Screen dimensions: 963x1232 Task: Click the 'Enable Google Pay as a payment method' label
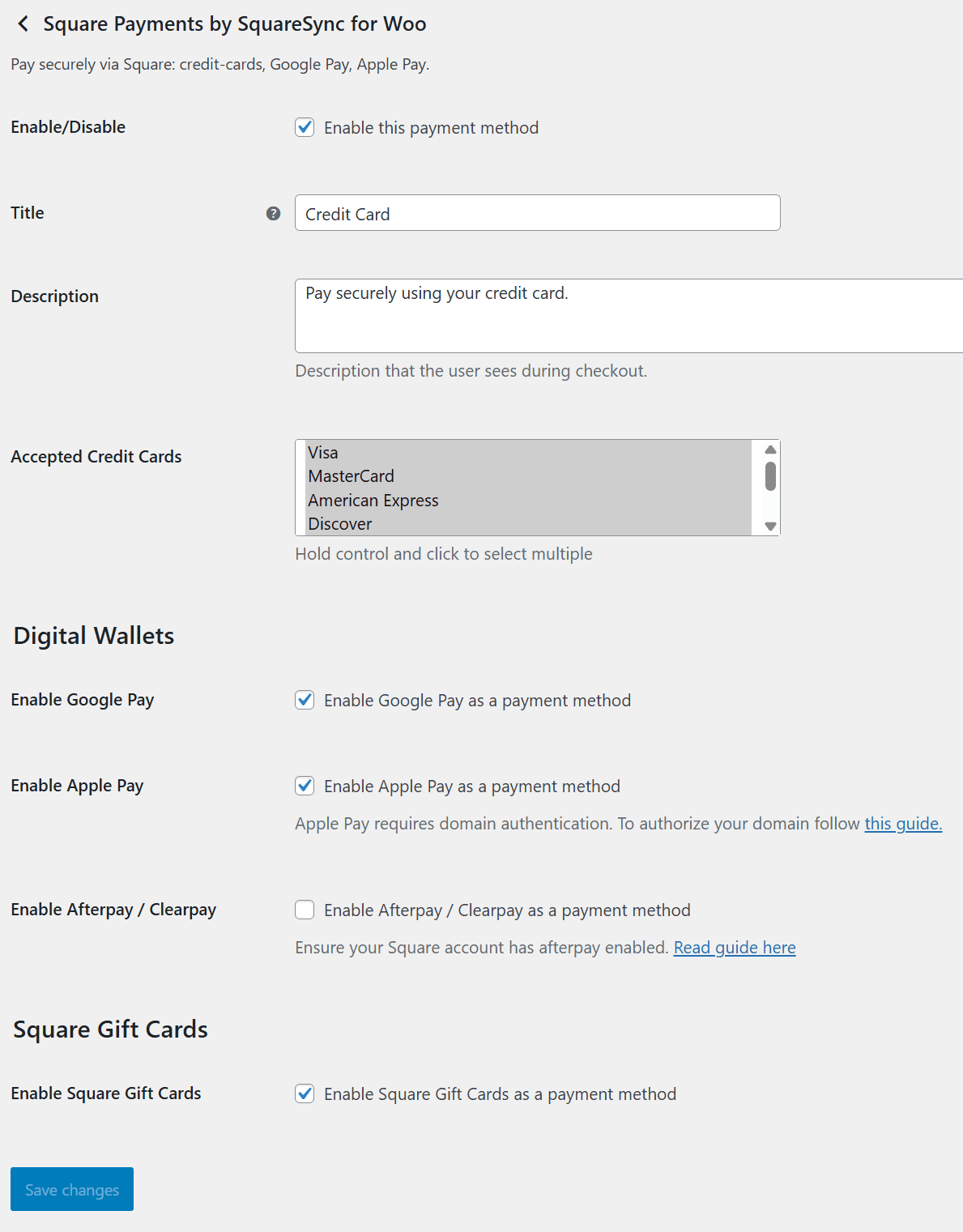click(477, 701)
